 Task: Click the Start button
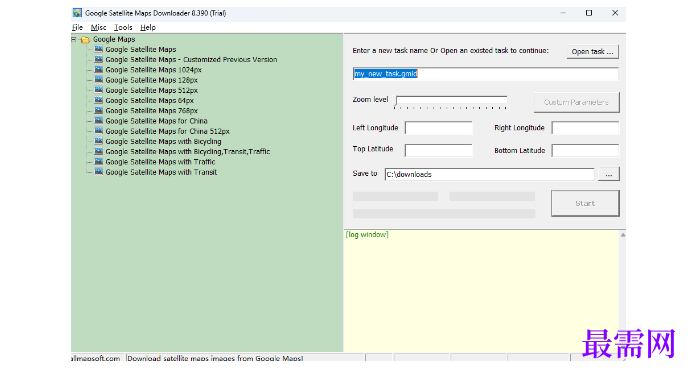click(585, 203)
